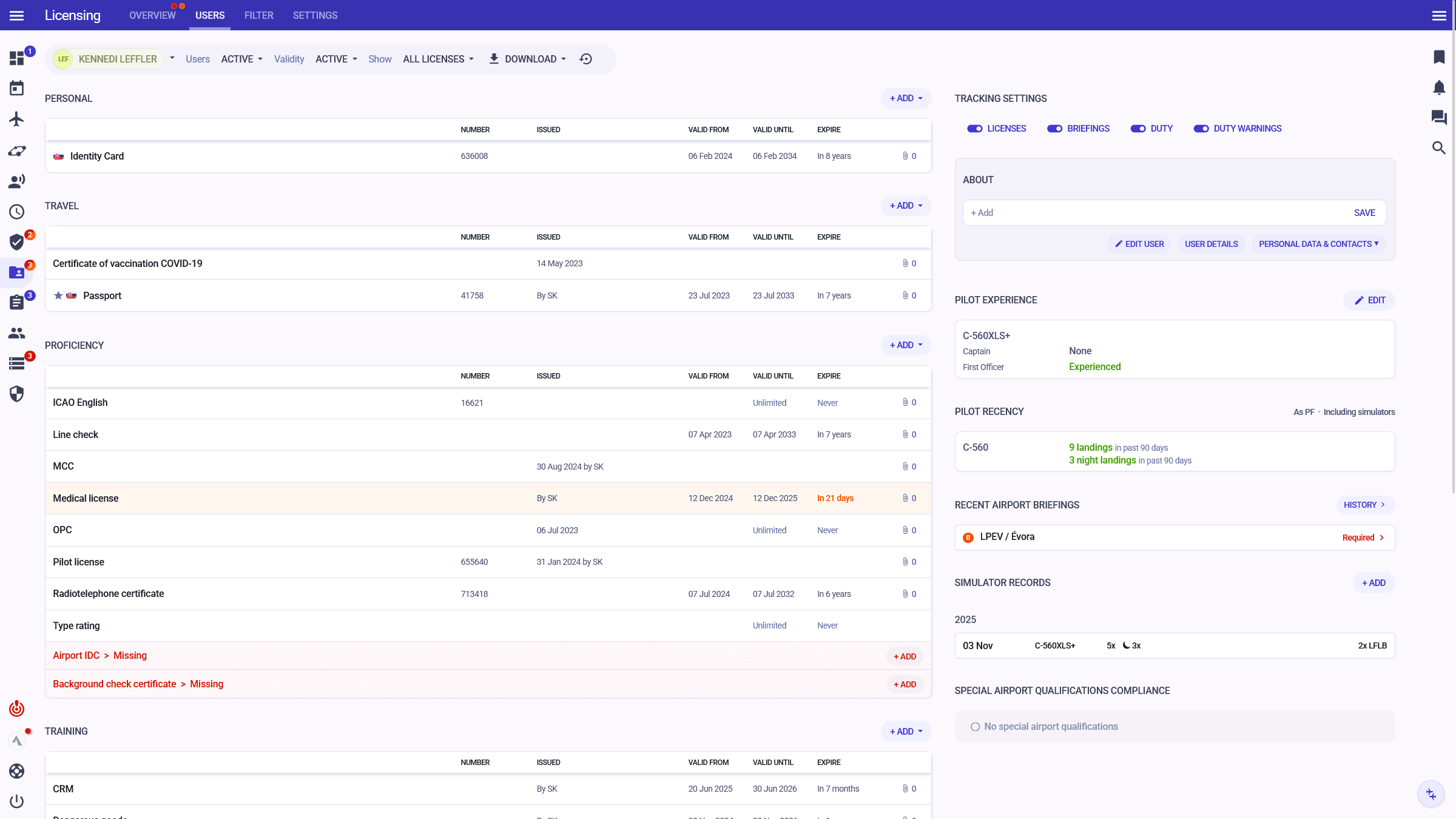Screen dimensions: 1456x819
Task: Click the history reset icon in filter bar
Action: (x=585, y=59)
